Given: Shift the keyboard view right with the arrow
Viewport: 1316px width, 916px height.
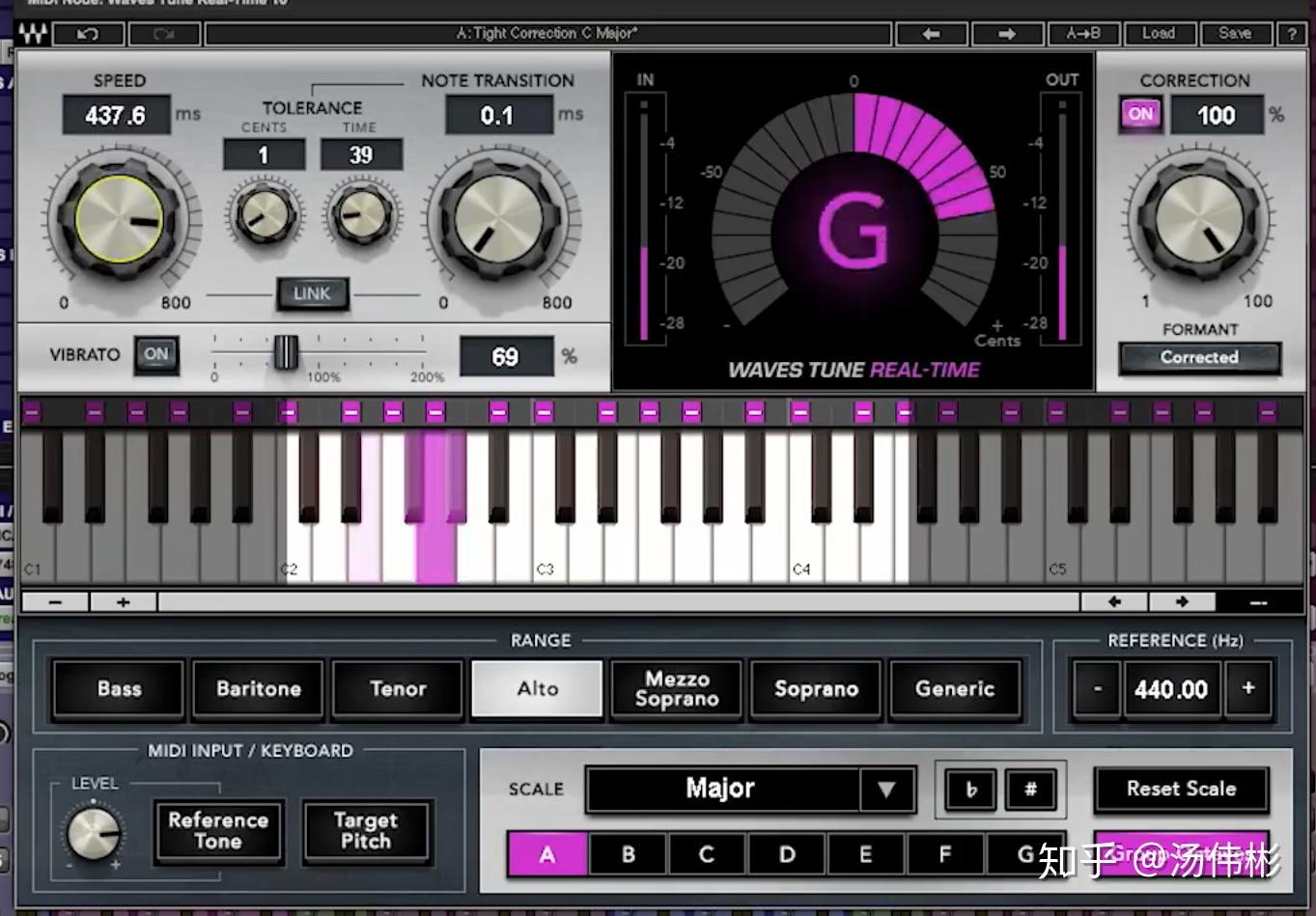Looking at the screenshot, I should (1182, 602).
